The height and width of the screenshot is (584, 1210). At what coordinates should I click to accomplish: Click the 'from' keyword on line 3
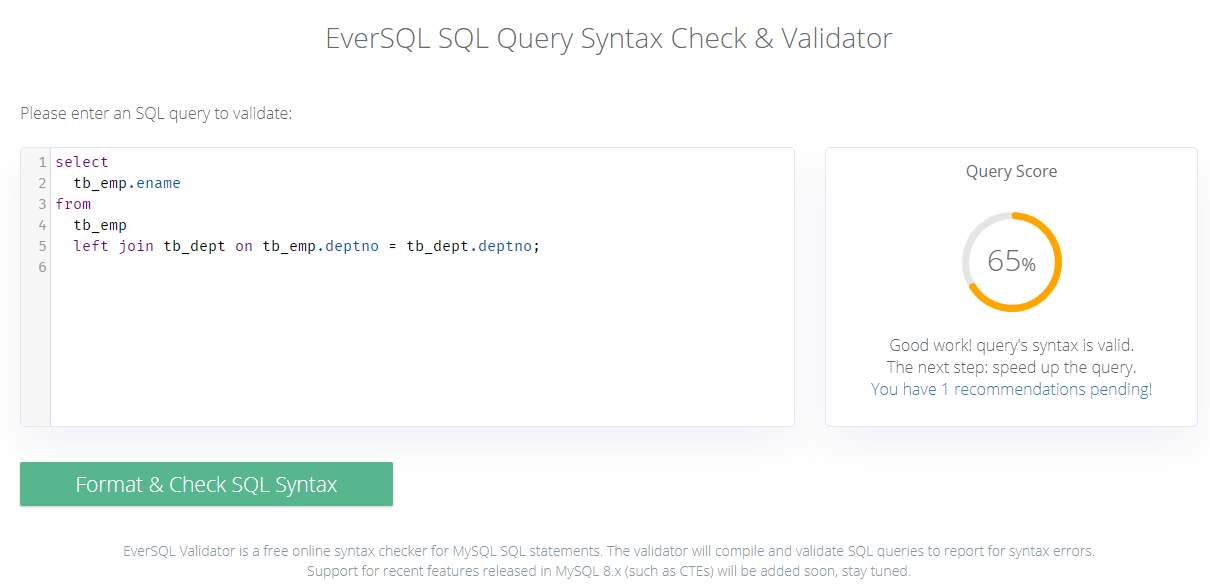73,204
